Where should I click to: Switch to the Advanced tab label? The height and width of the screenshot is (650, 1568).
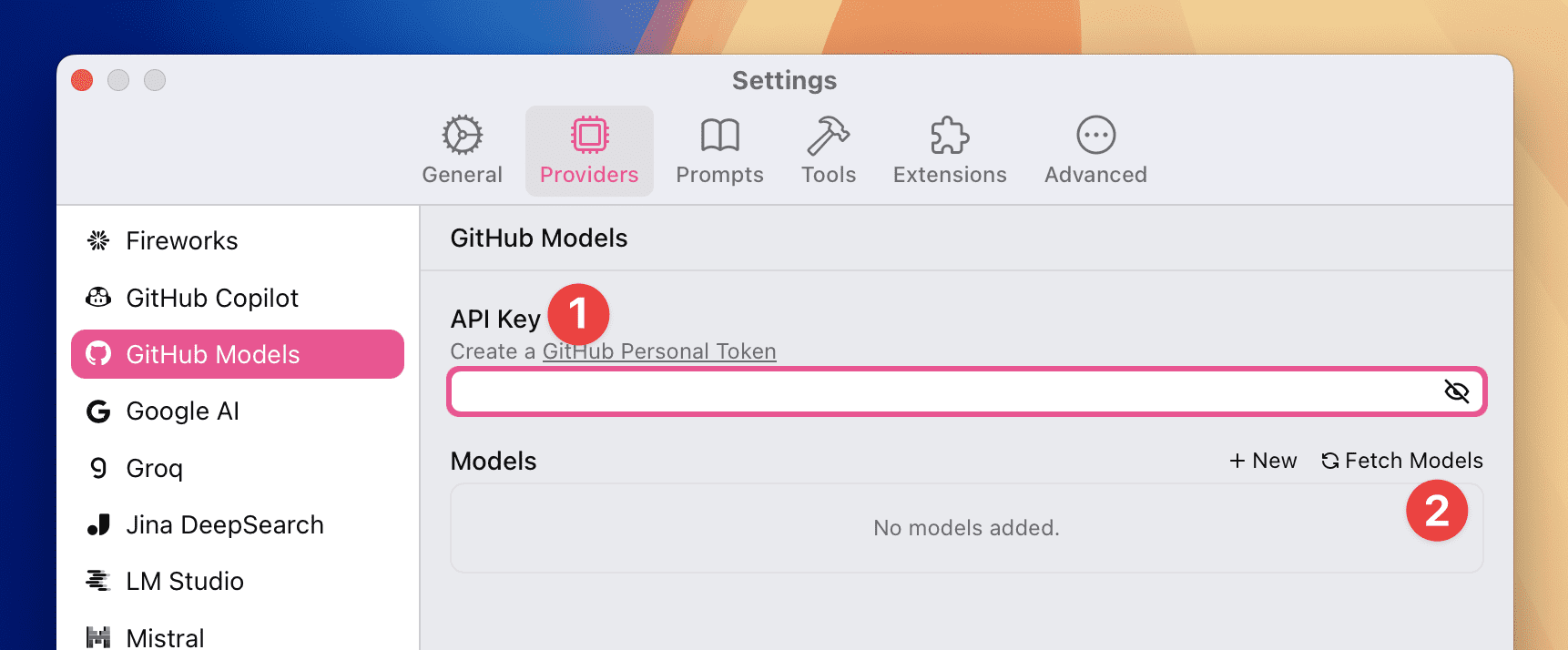(1095, 175)
